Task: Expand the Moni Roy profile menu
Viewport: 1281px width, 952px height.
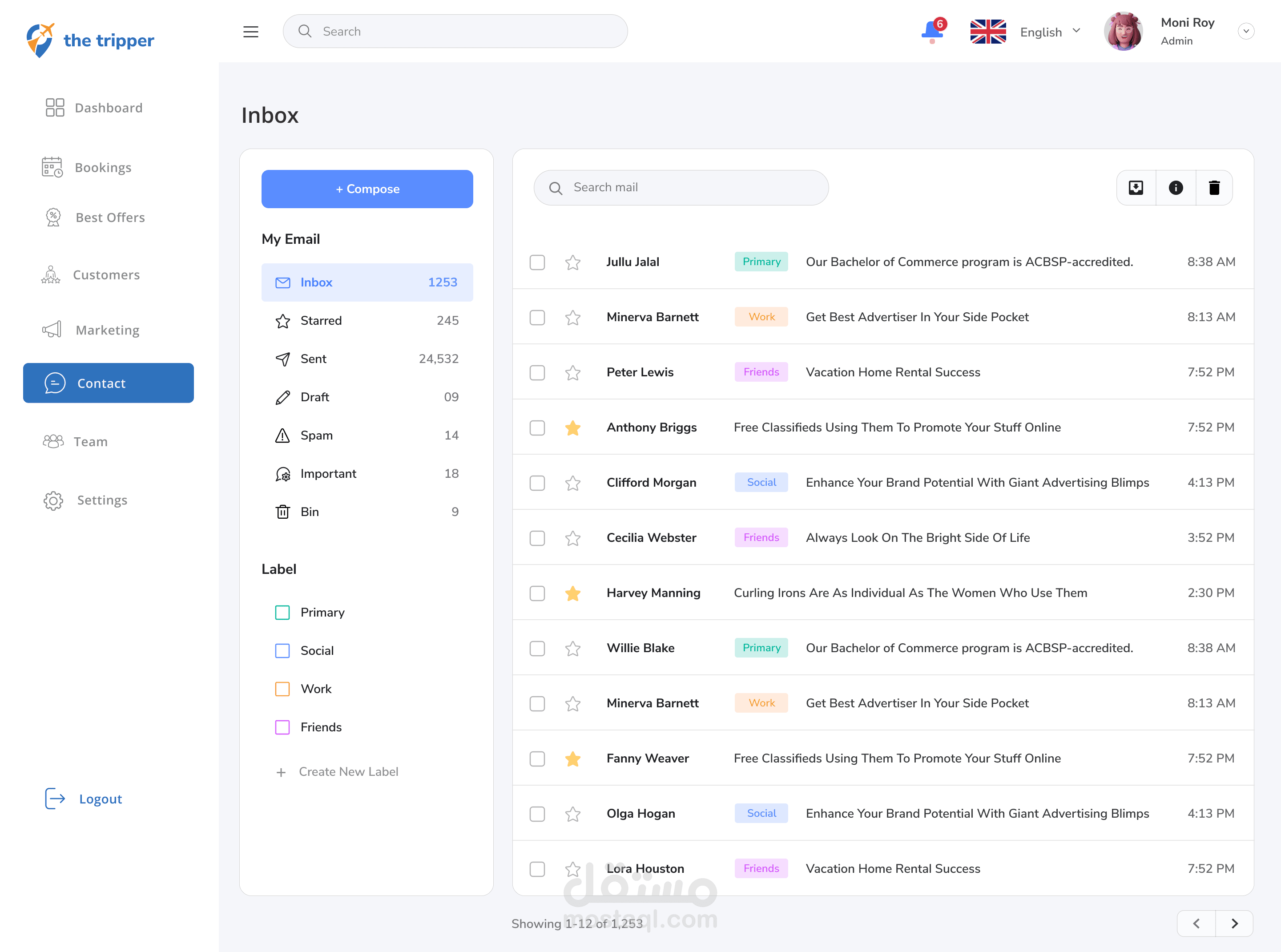Action: coord(1246,31)
